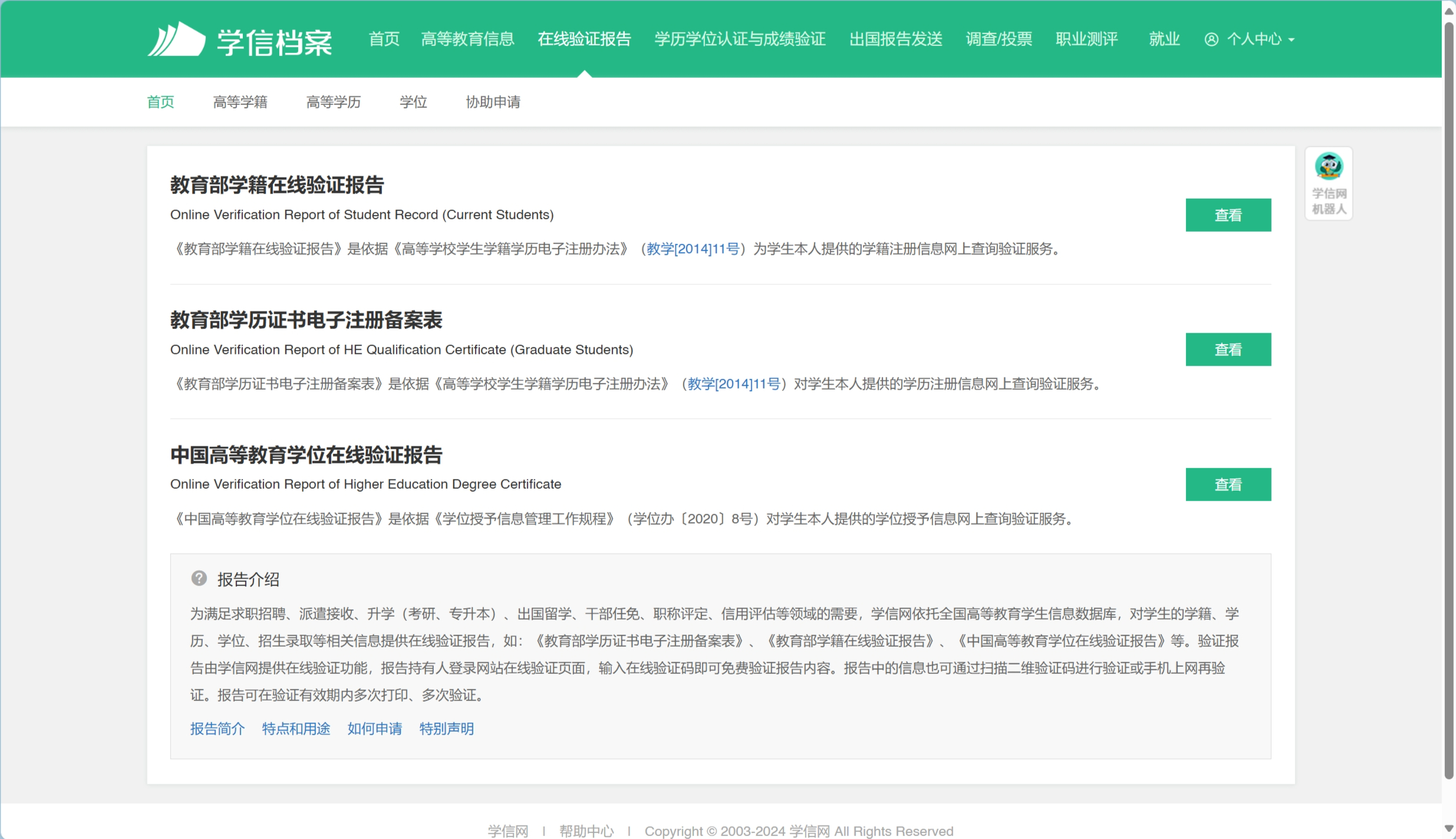The width and height of the screenshot is (1456, 839).
Task: Click the 学信档案 logo icon
Action: tap(176, 40)
